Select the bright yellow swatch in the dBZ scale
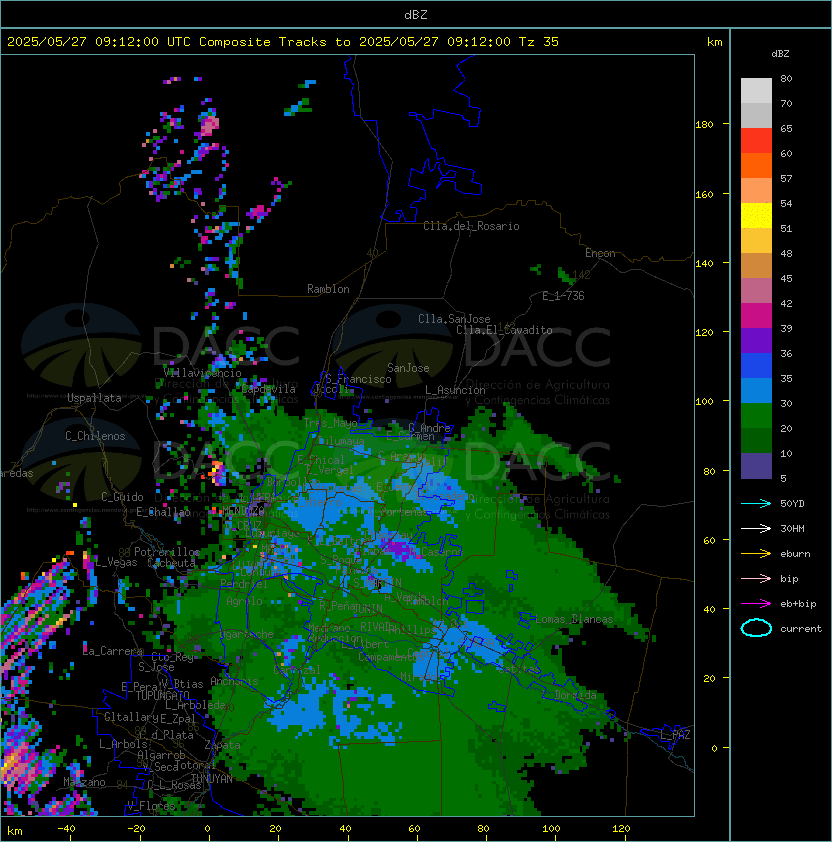 756,216
